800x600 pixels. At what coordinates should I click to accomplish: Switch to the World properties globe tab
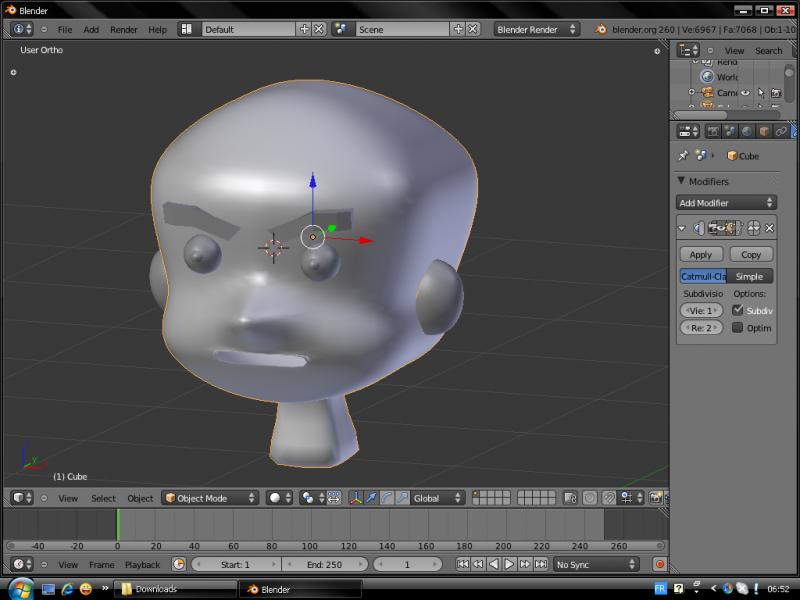746,131
